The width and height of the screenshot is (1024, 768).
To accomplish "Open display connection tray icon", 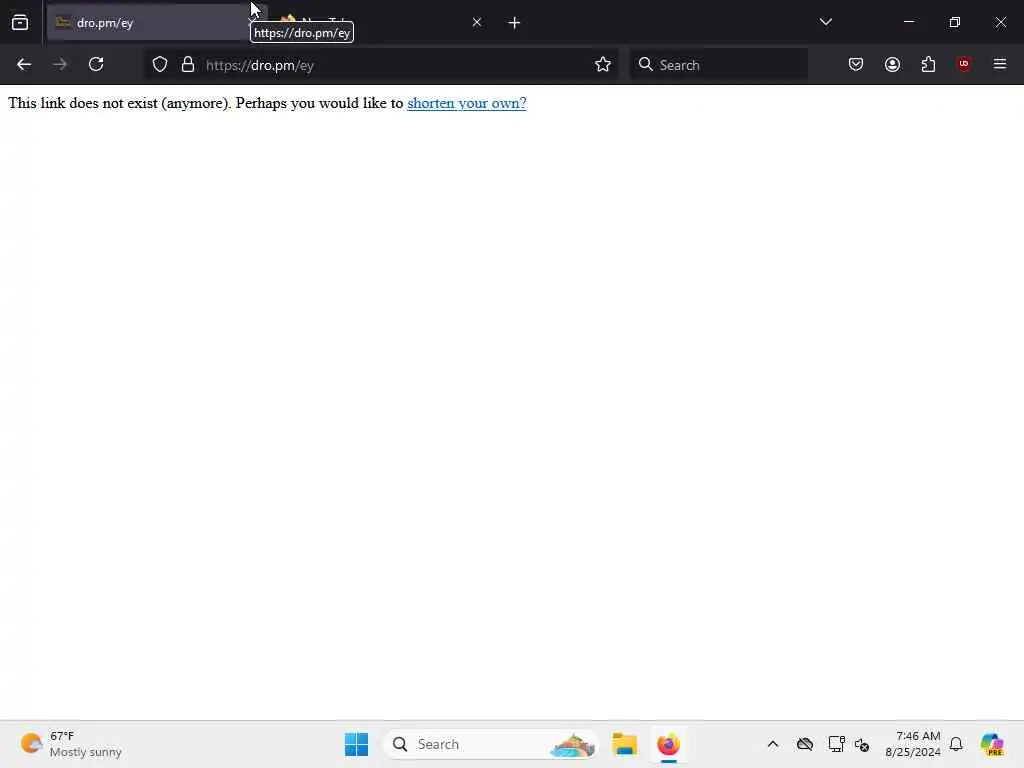I will [837, 744].
